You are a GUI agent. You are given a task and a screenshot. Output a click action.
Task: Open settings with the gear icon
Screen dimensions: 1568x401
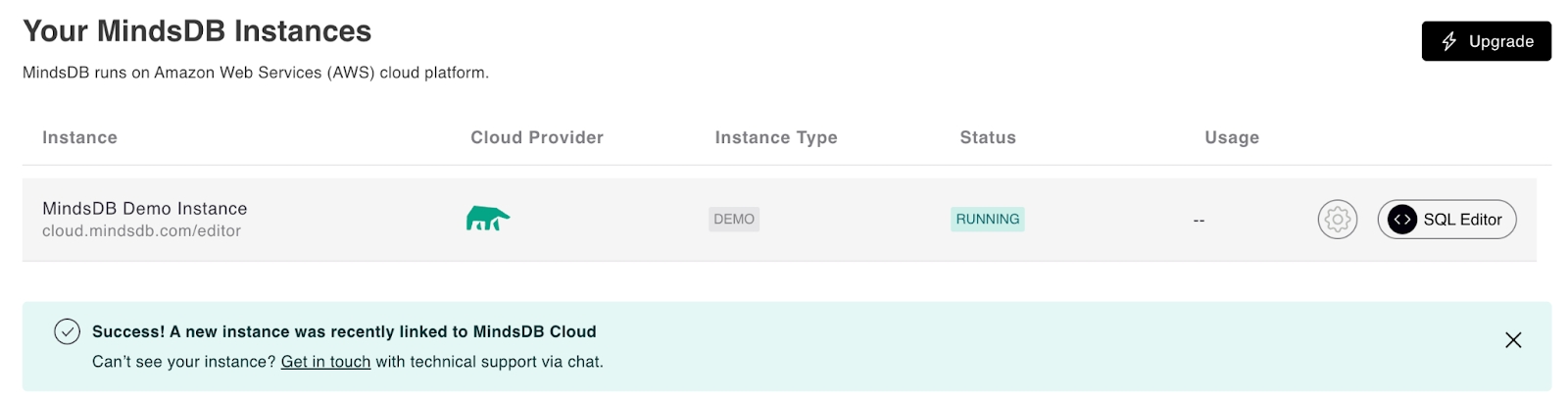[x=1337, y=220]
